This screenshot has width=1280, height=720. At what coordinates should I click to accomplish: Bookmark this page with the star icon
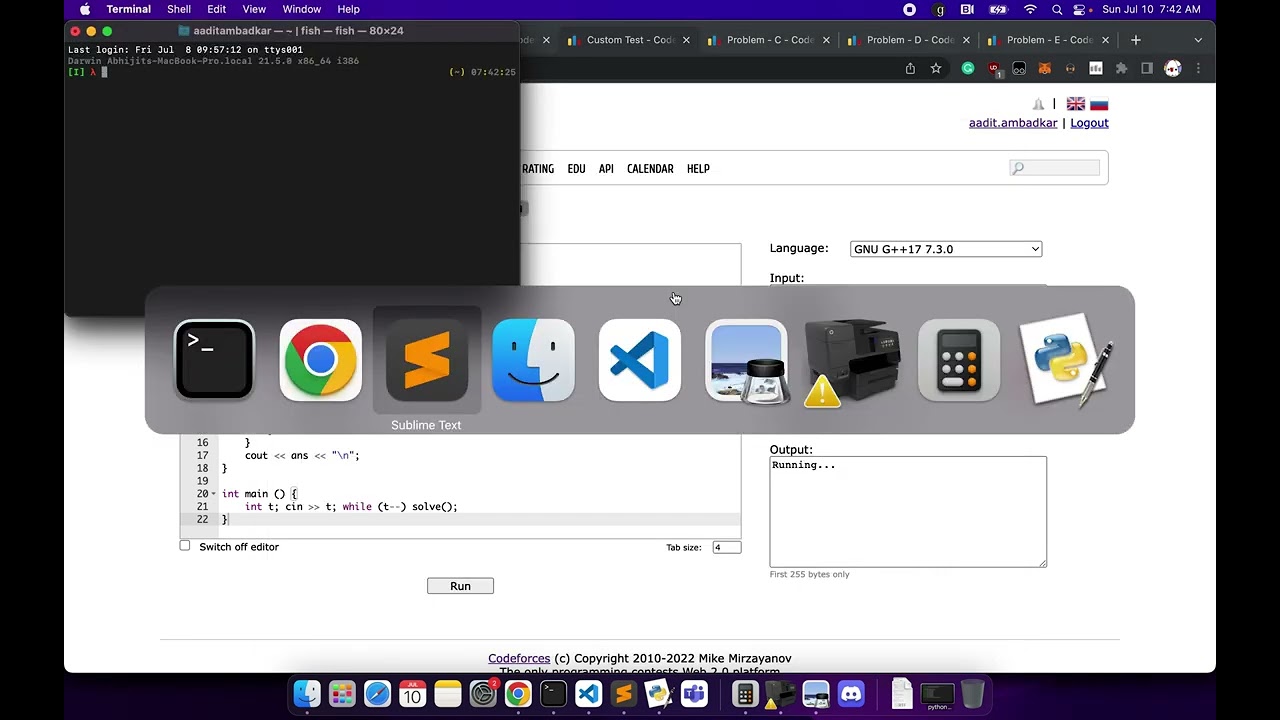click(936, 68)
